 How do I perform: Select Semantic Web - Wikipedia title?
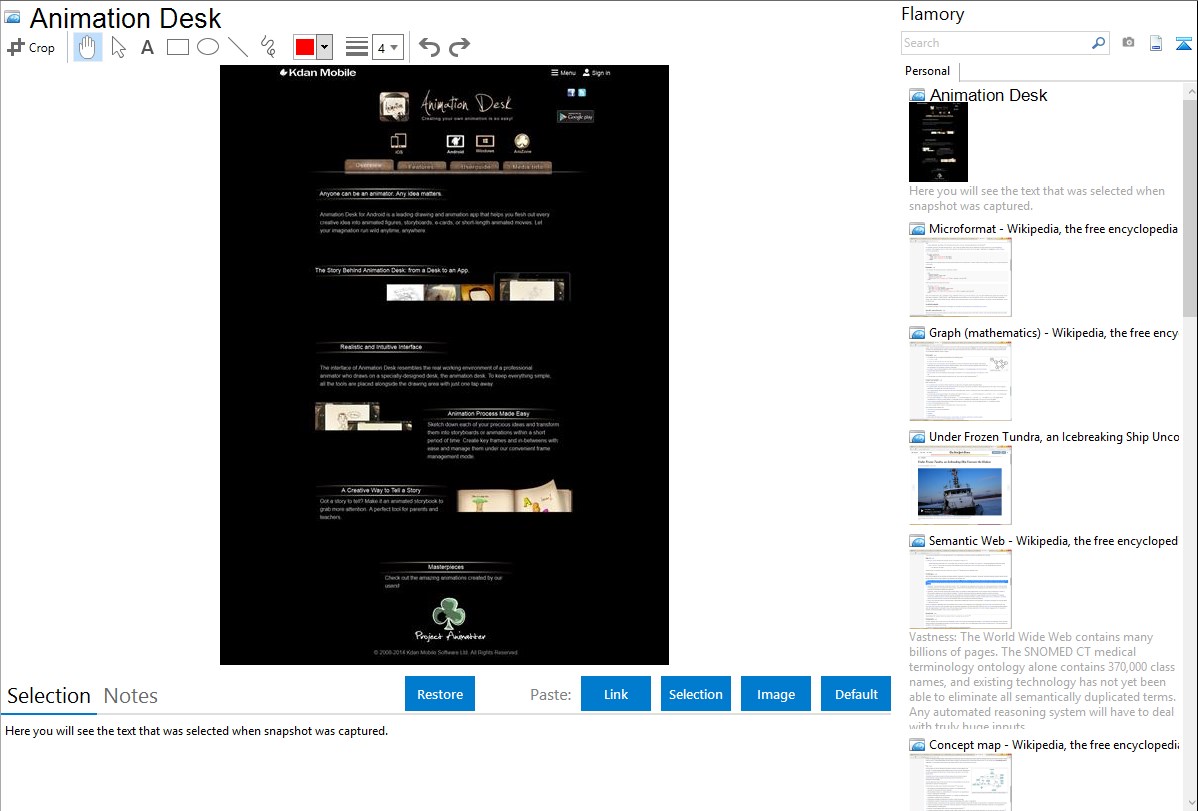pos(1053,540)
